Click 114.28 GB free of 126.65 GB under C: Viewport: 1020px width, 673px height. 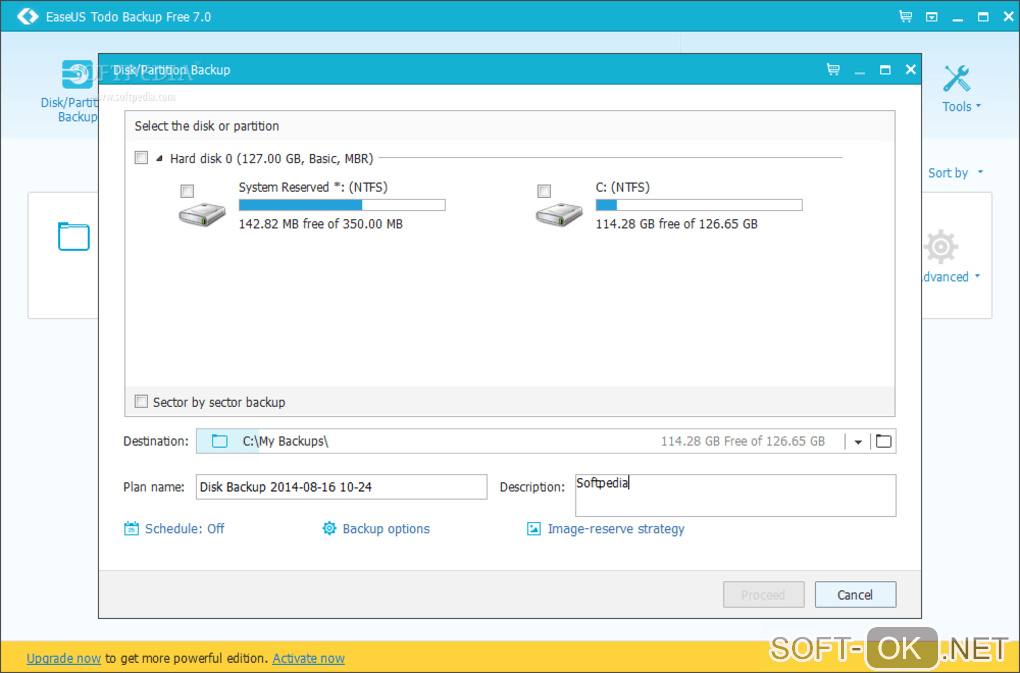pos(677,224)
